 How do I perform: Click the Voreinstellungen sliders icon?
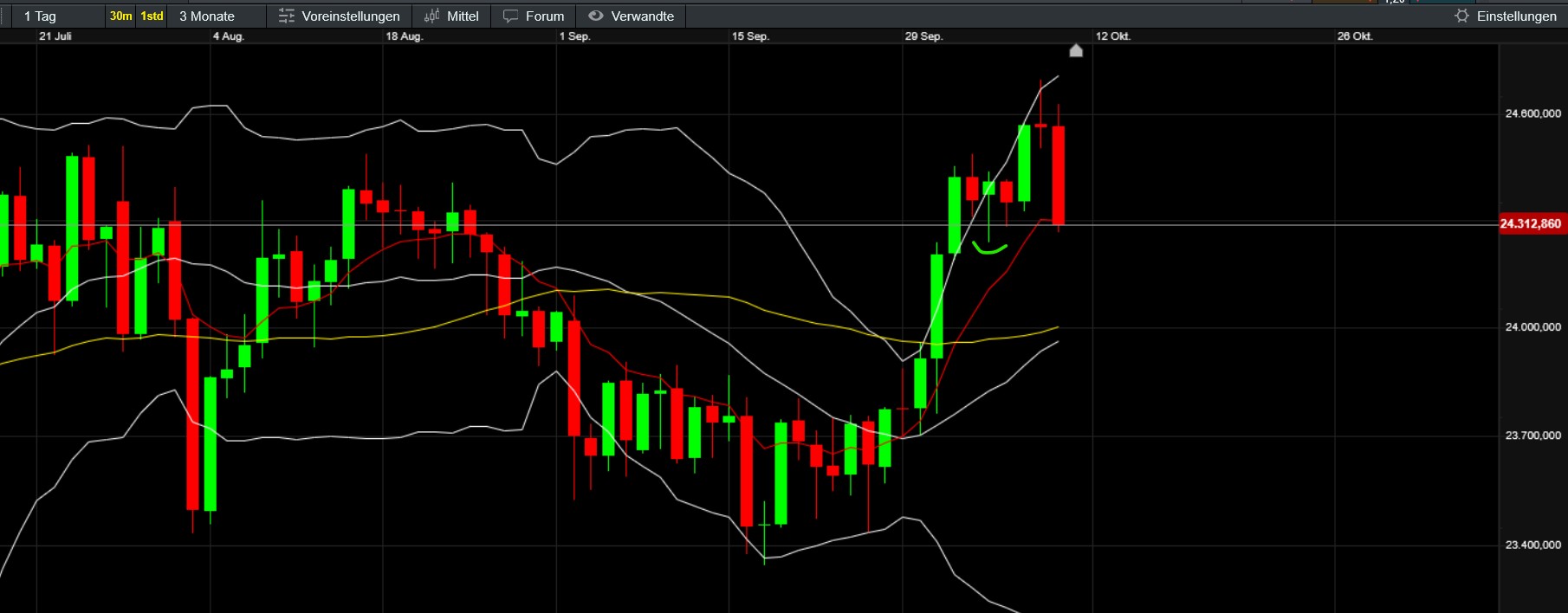point(287,16)
